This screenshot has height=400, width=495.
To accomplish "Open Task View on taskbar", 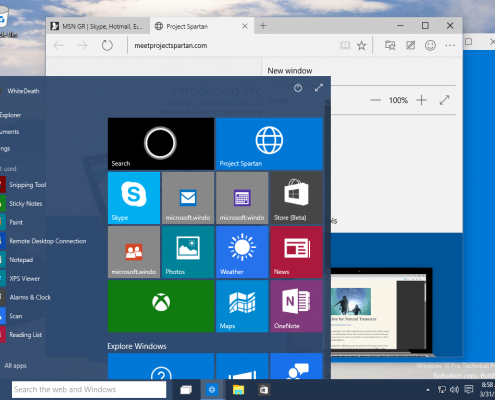I will [x=186, y=390].
